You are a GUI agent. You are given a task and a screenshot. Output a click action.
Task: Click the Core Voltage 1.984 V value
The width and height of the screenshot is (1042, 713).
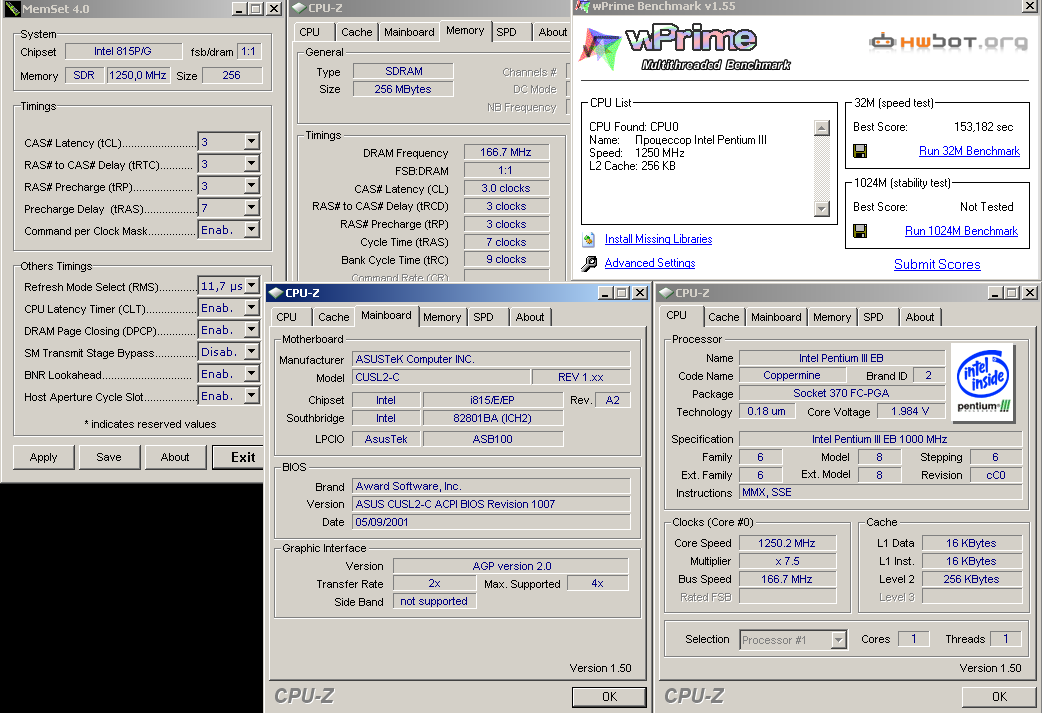pos(910,412)
